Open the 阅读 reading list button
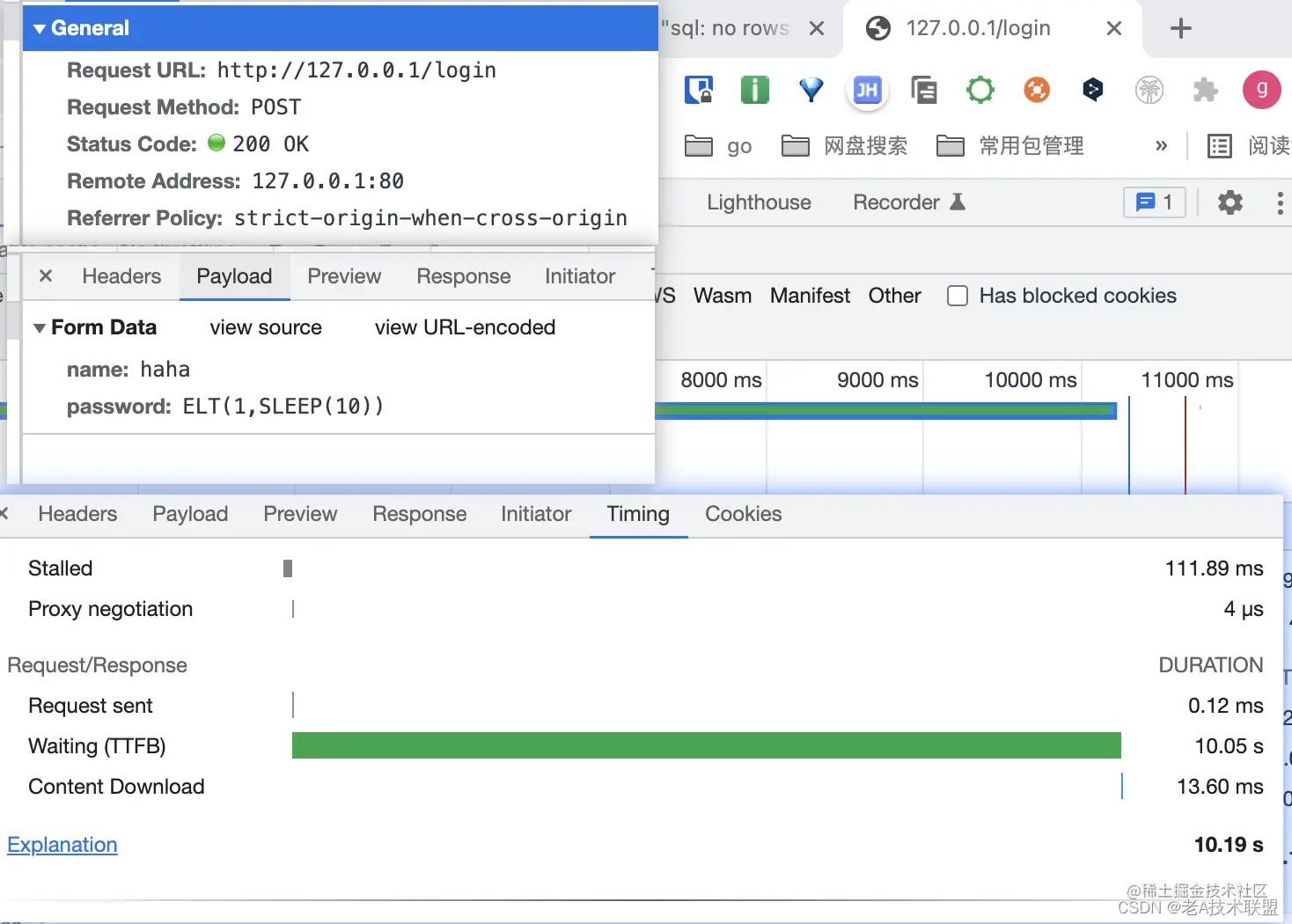1292x924 pixels. [x=1248, y=146]
